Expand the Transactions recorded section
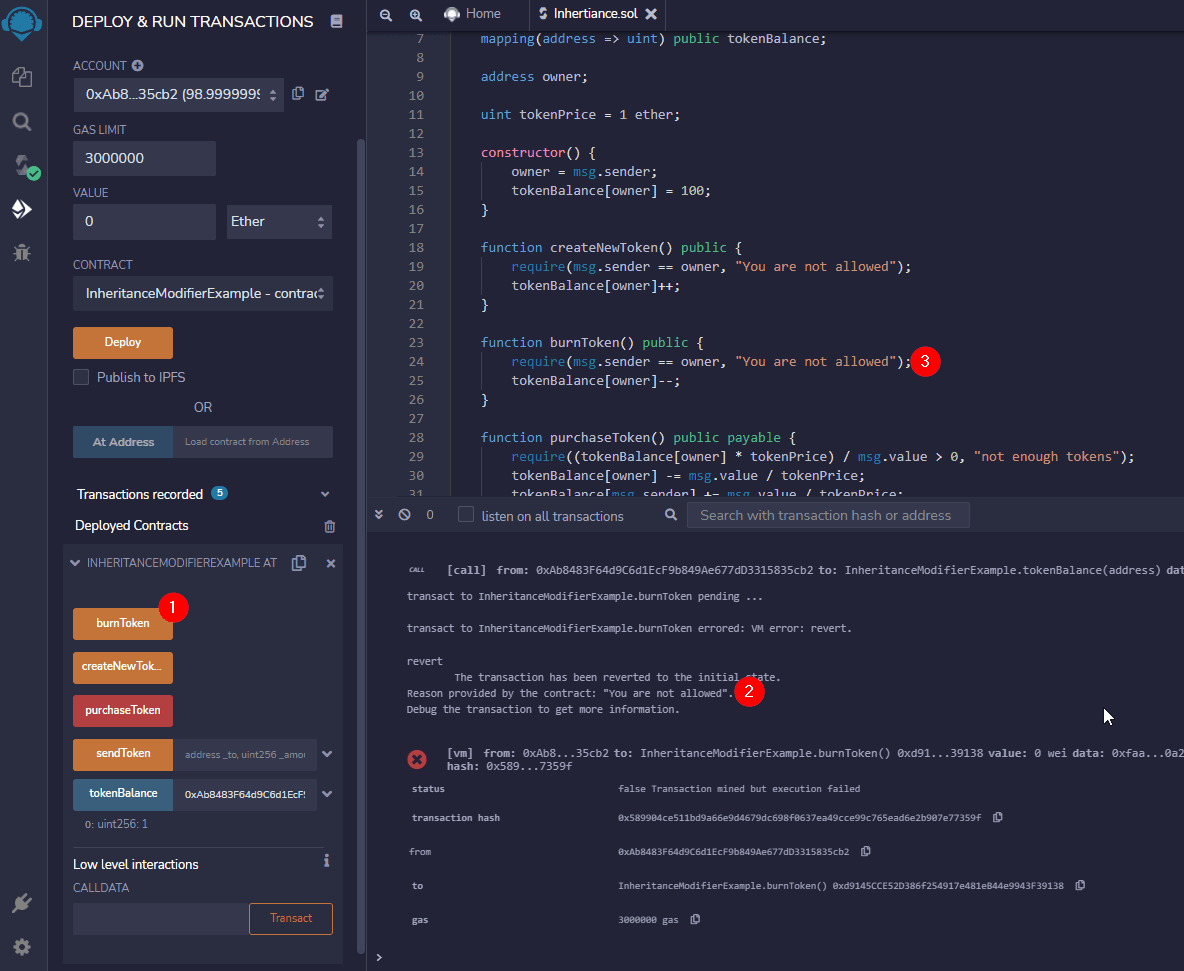 pos(325,494)
